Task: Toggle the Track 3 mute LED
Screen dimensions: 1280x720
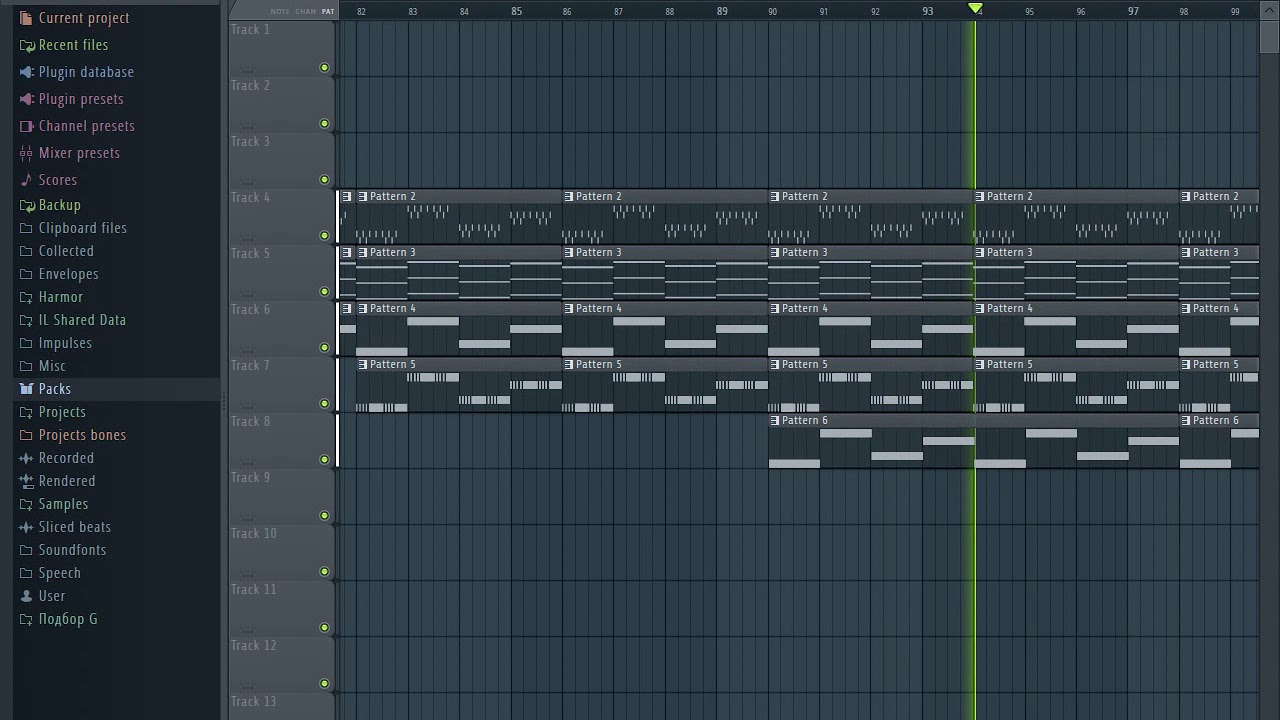Action: [324, 180]
